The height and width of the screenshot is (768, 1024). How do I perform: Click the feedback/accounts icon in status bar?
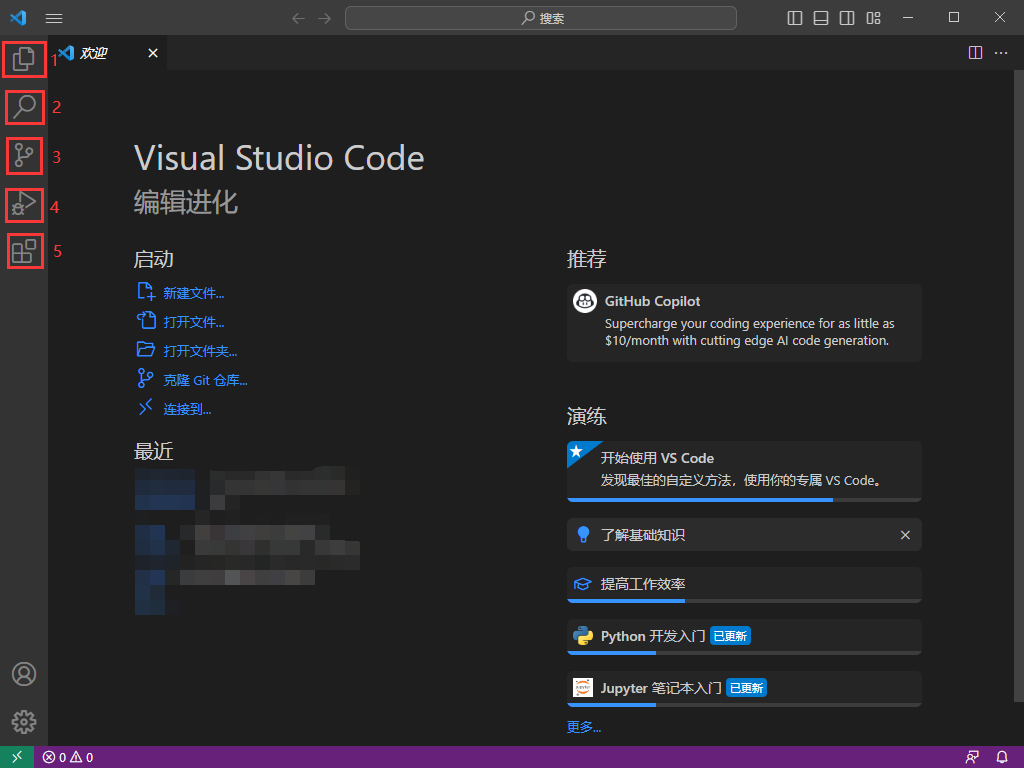tap(972, 757)
